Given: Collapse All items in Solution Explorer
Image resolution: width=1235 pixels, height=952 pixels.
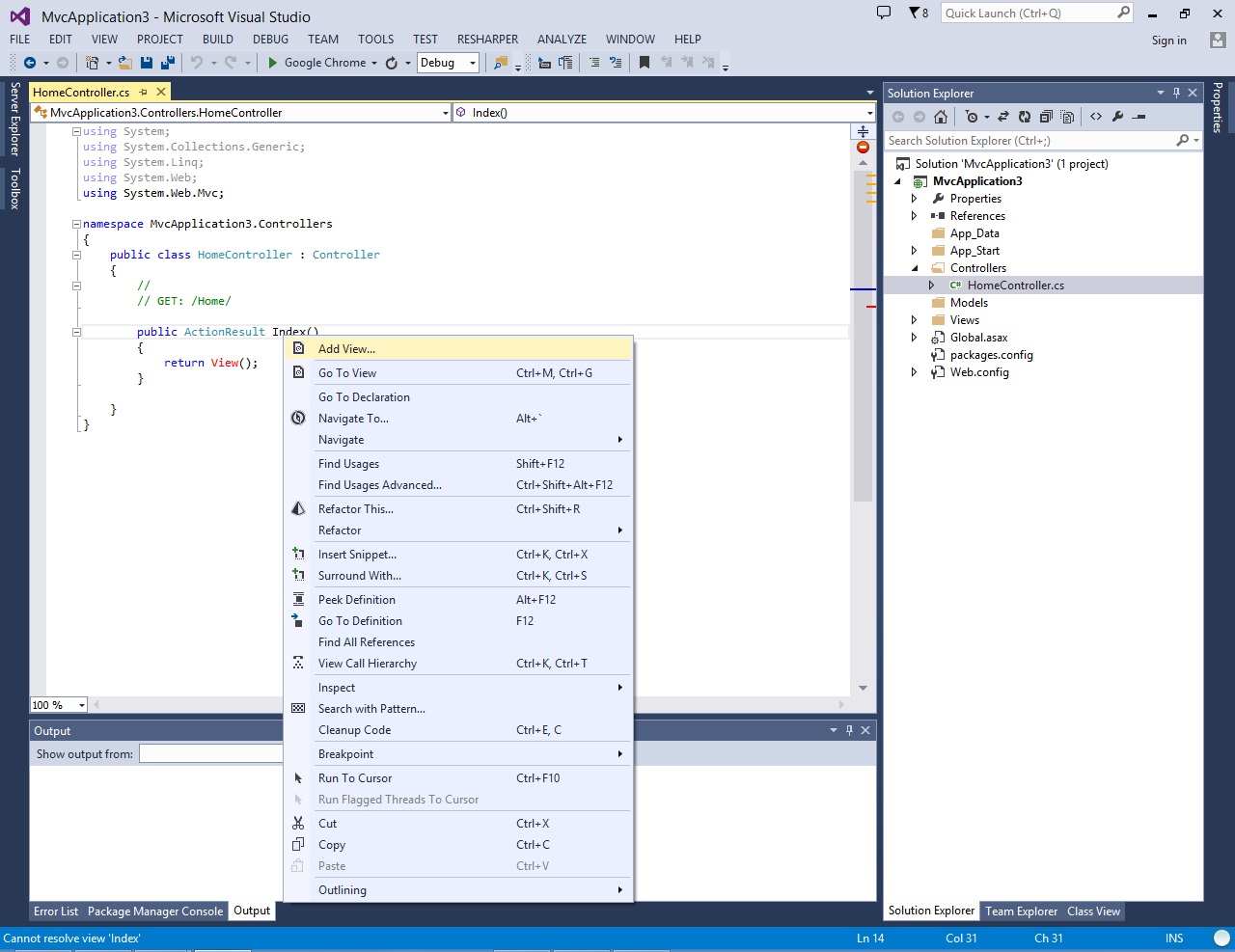Looking at the screenshot, I should click(x=1046, y=116).
